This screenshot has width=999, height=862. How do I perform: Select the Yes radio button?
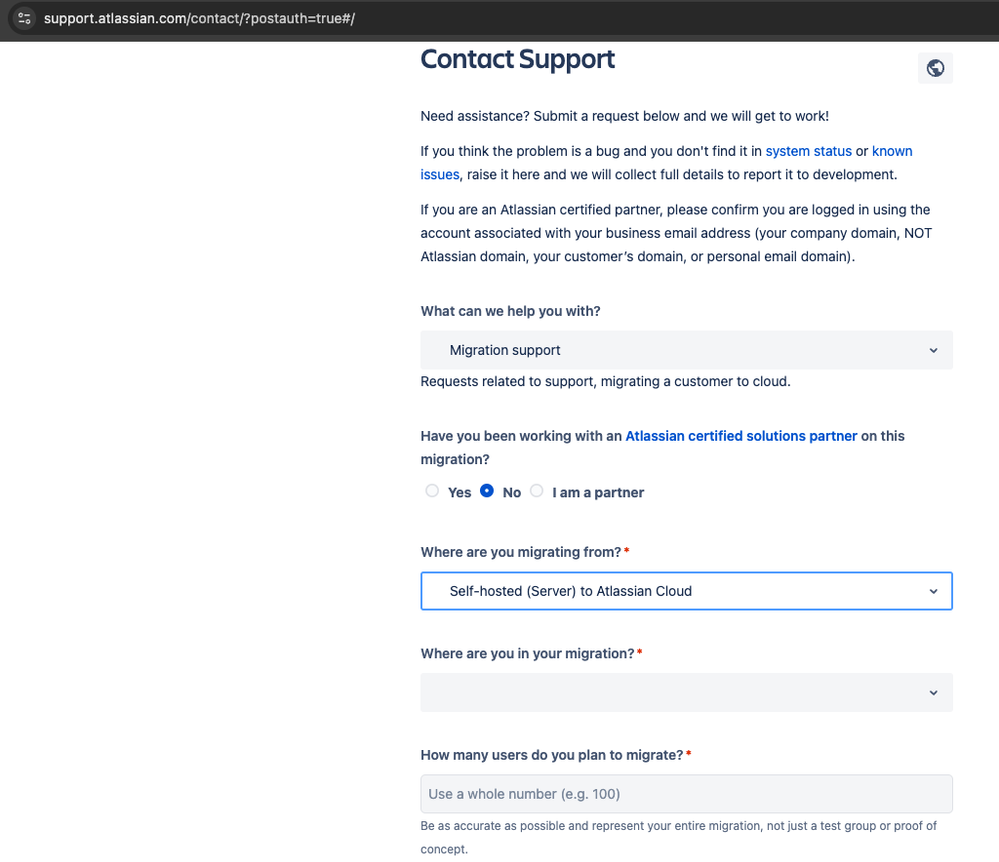click(432, 491)
